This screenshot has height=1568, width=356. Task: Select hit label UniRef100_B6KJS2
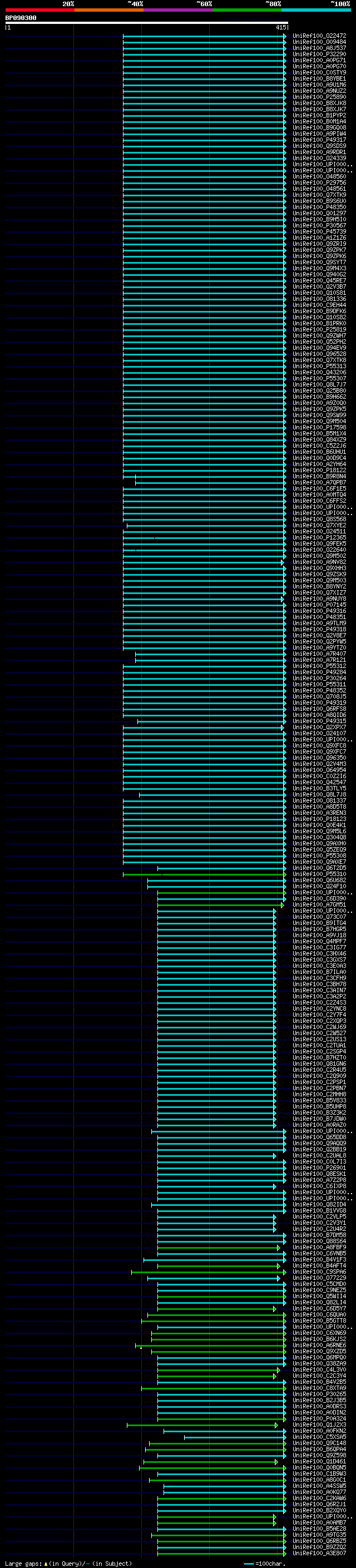(319, 1339)
